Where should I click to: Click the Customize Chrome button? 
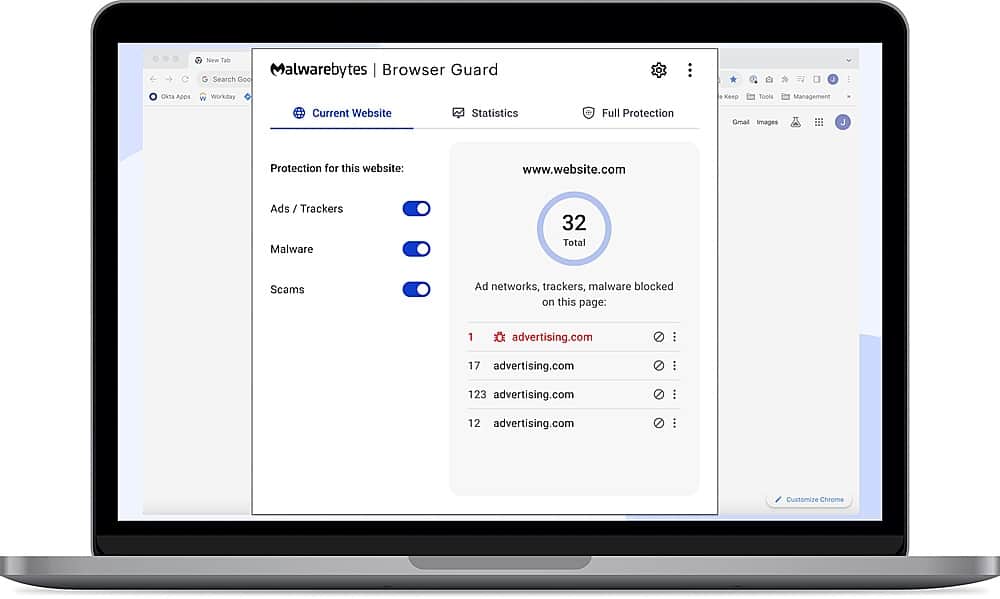pos(809,499)
